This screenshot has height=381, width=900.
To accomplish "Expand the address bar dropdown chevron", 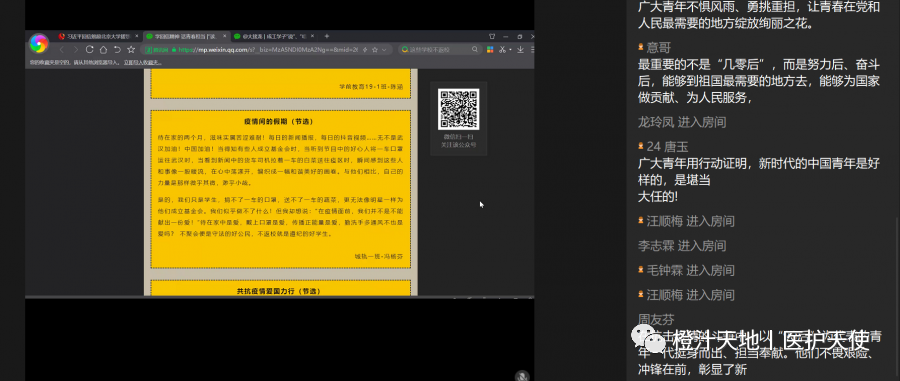I will click(x=384, y=50).
